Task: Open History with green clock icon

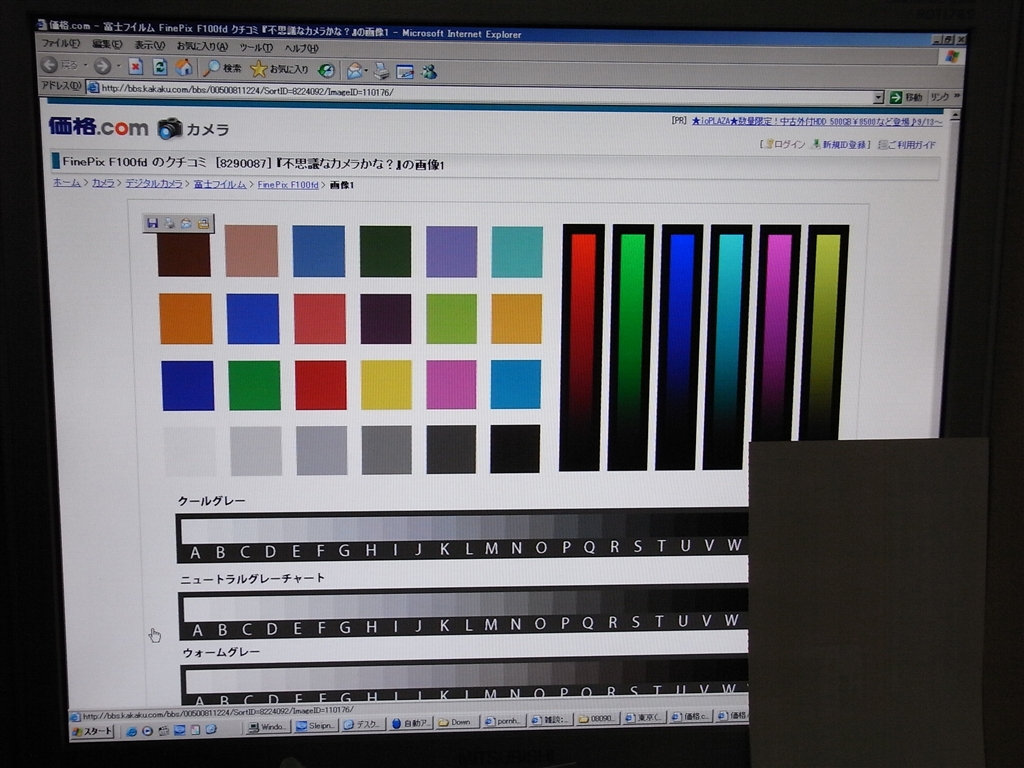Action: coord(326,70)
